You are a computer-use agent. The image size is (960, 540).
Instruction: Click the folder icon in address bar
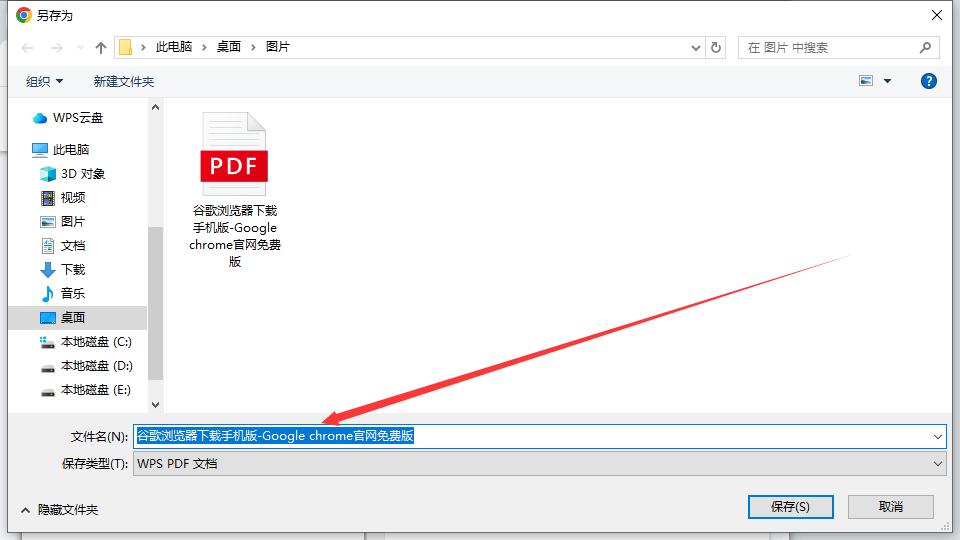(126, 47)
